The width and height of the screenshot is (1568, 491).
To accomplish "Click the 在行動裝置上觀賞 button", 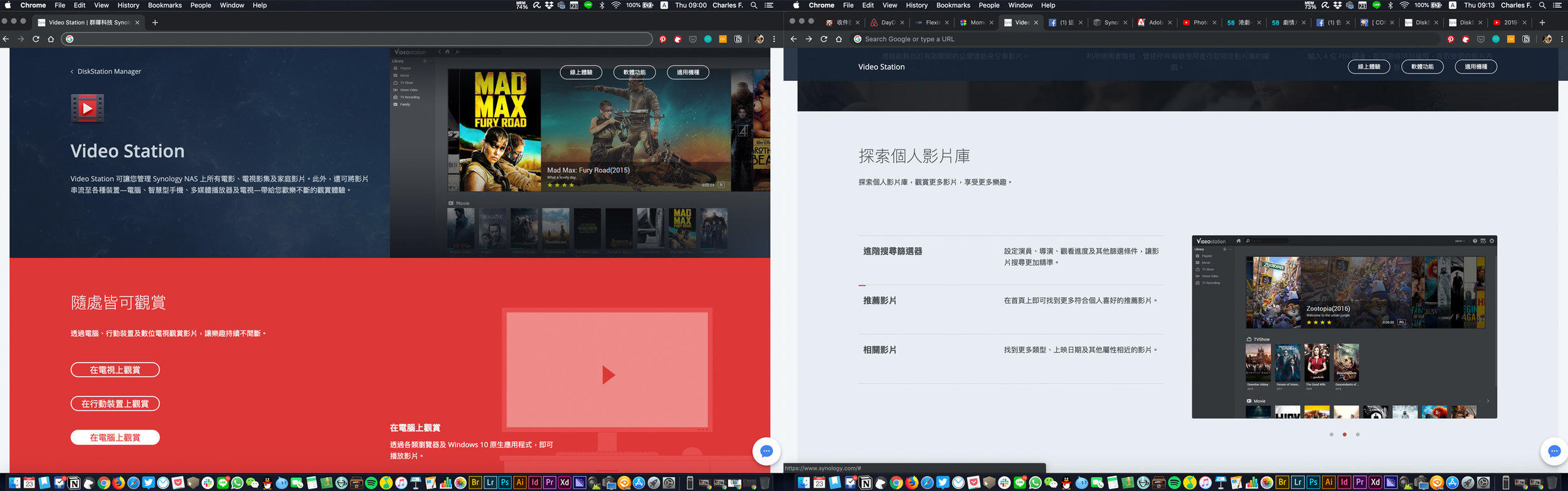I will point(115,404).
